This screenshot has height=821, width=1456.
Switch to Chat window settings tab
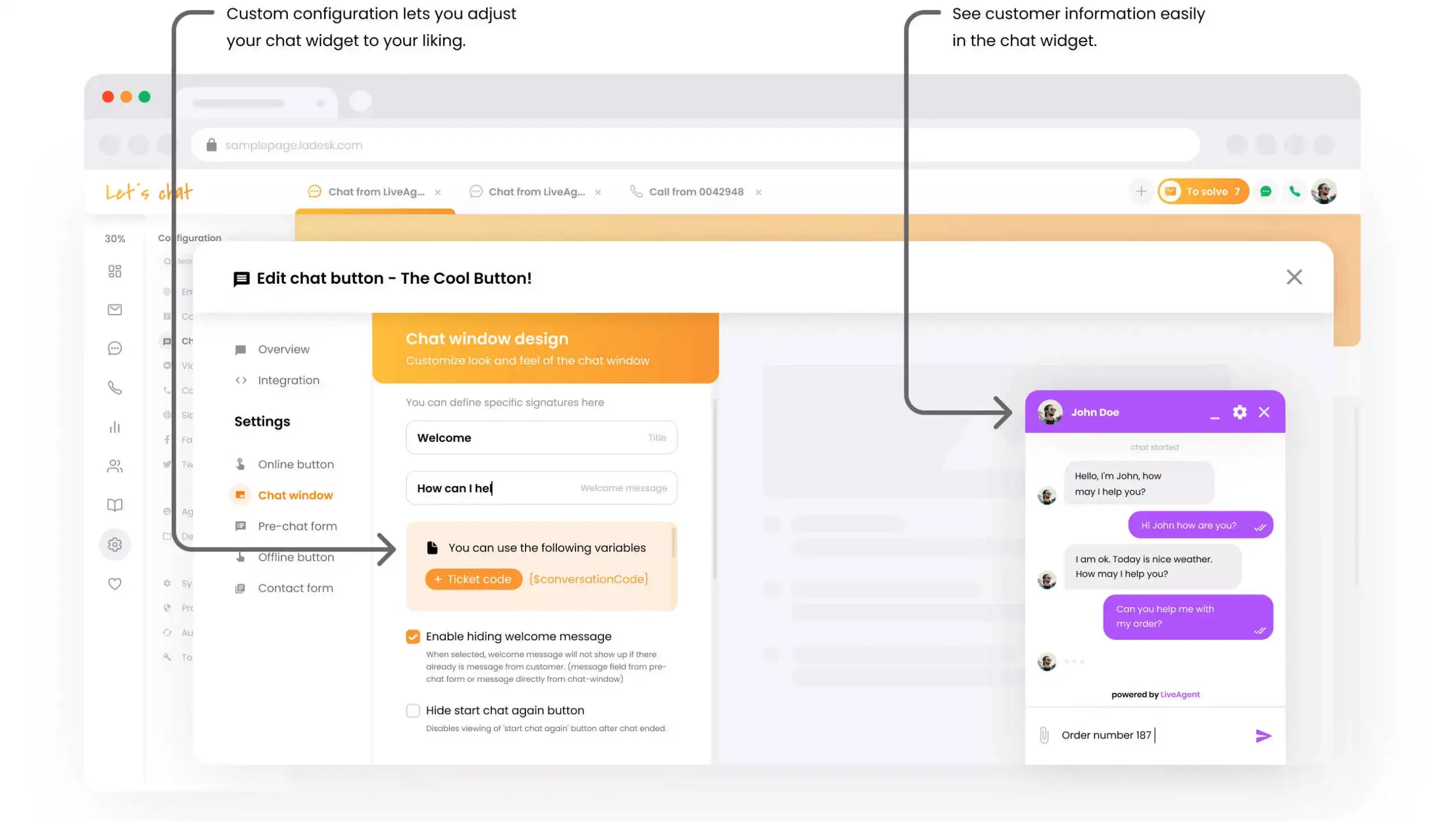tap(295, 494)
